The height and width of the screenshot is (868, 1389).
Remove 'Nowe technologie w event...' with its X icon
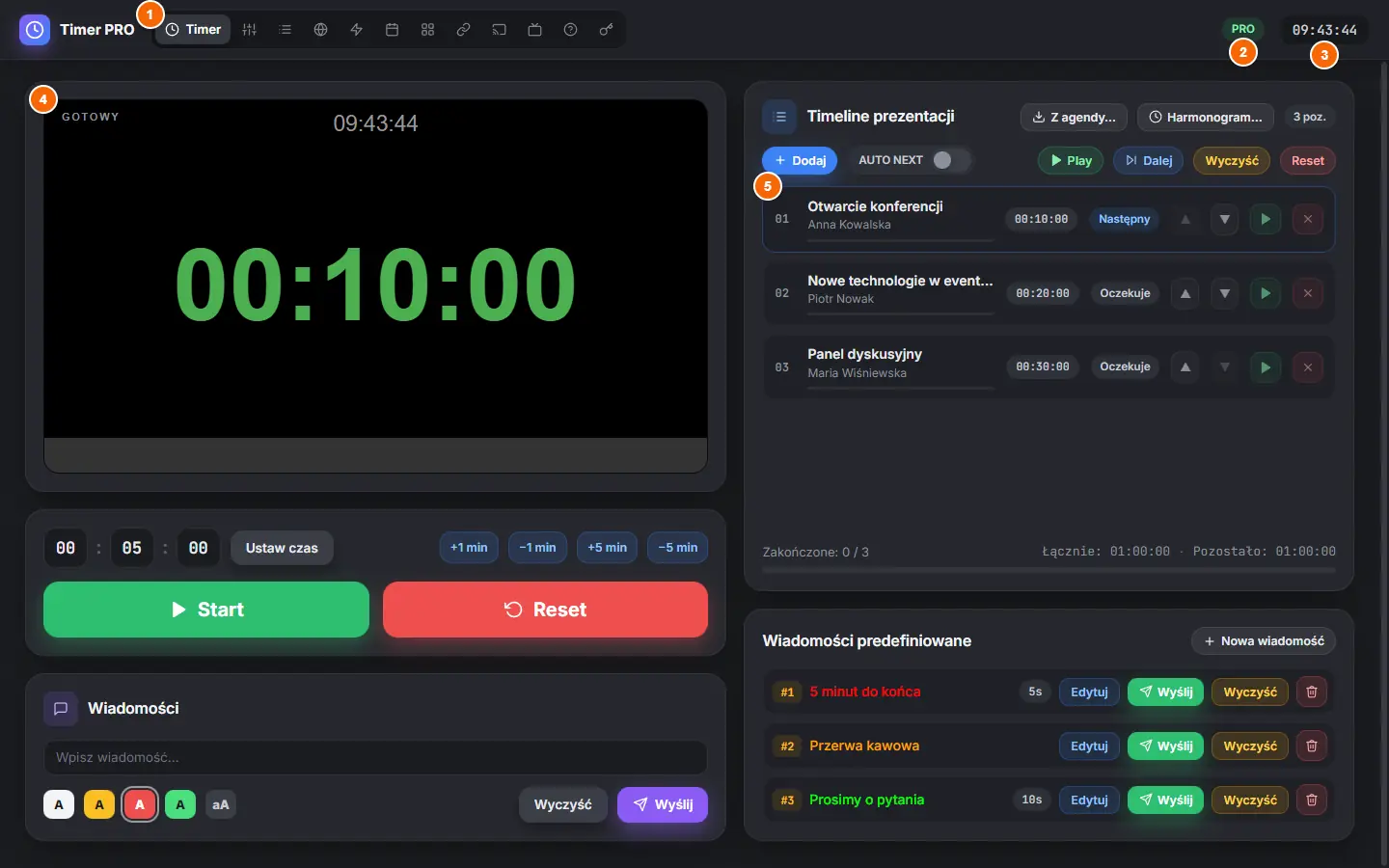click(1308, 293)
